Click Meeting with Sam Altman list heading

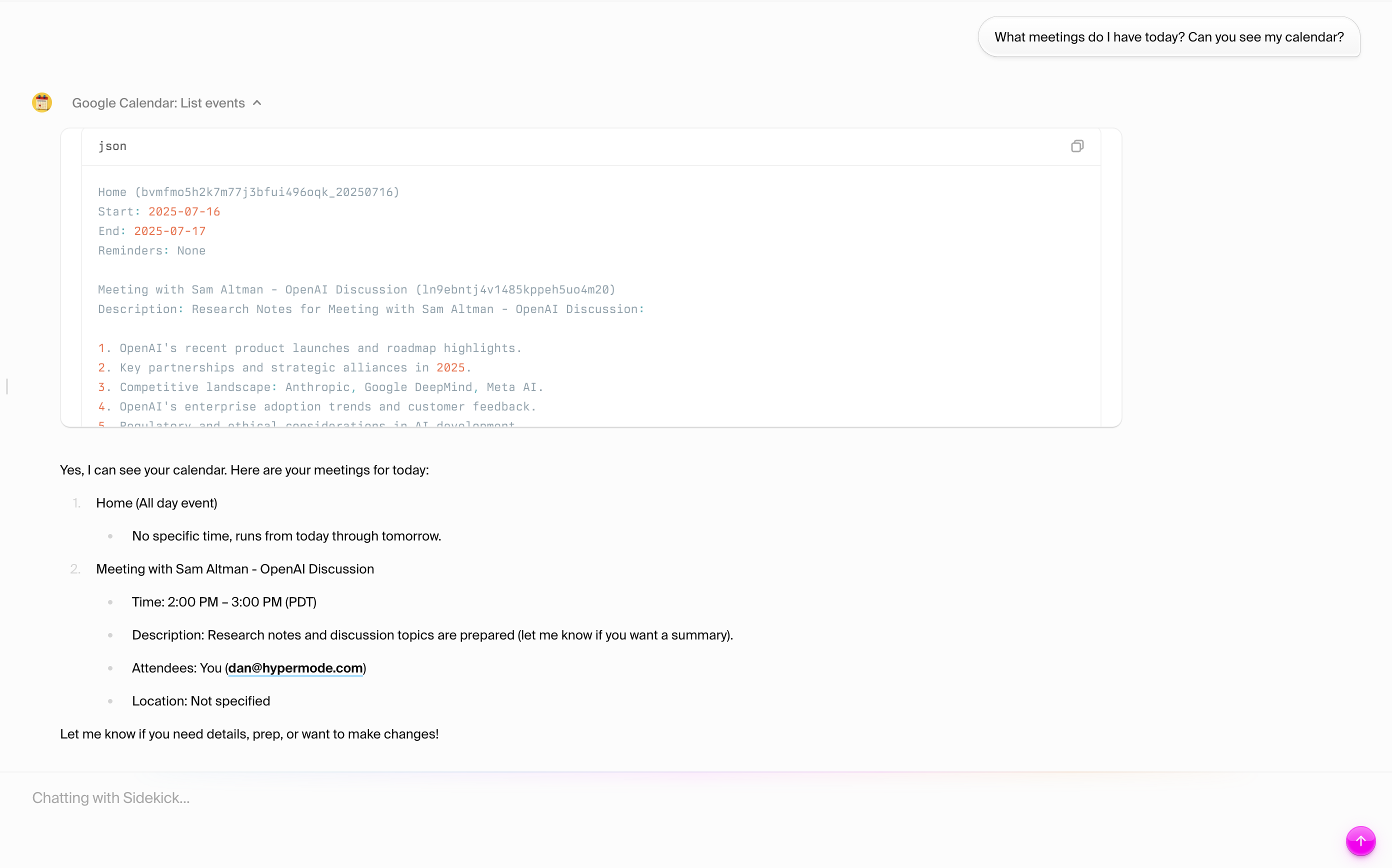coord(235,569)
